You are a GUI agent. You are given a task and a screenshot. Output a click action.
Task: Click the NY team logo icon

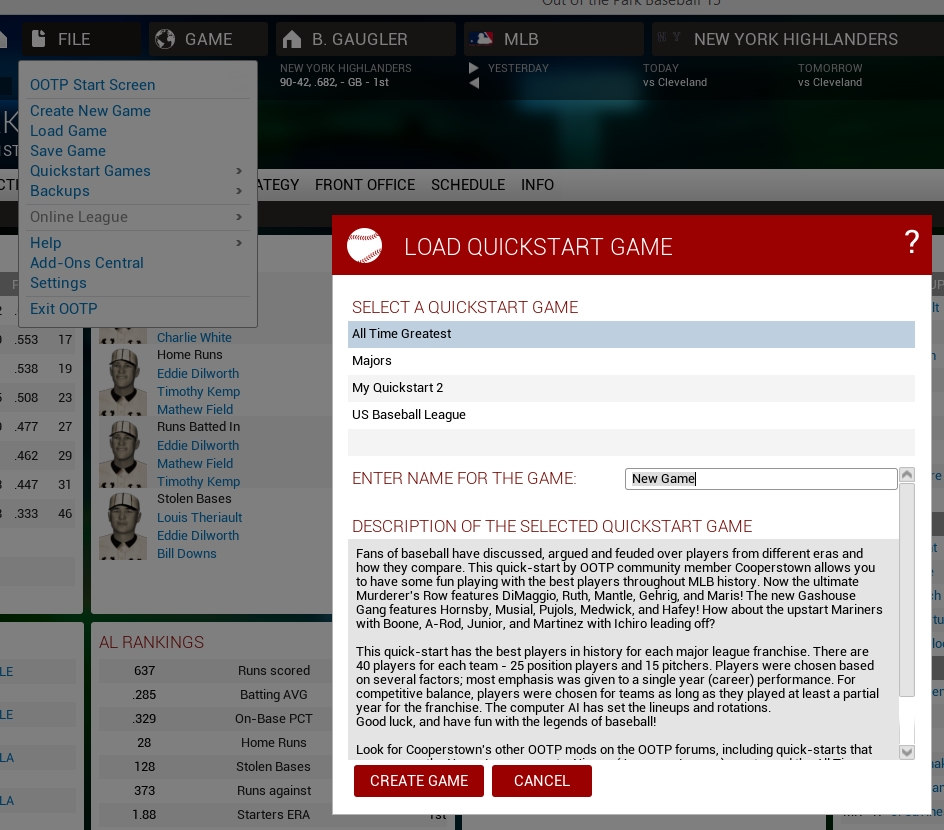coord(669,37)
